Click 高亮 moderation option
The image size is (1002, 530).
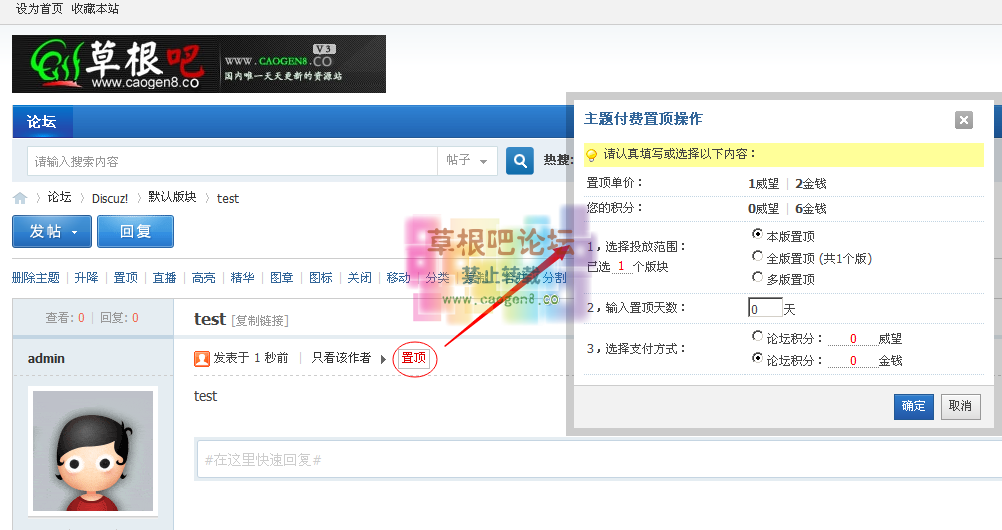203,277
